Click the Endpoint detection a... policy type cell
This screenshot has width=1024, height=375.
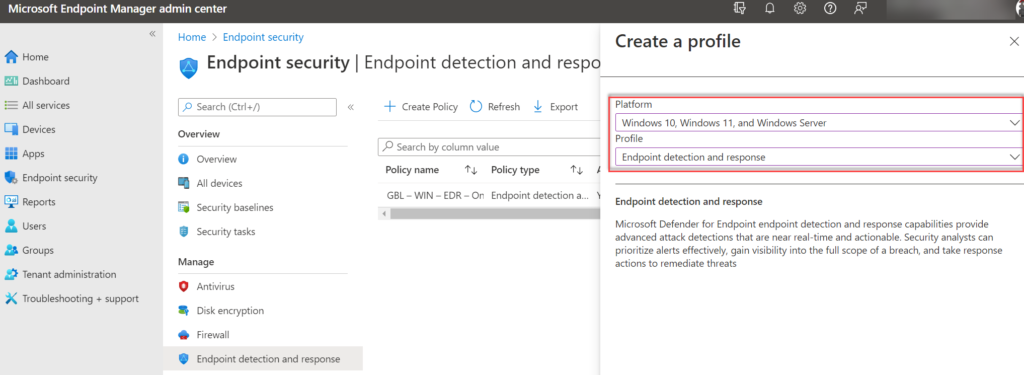pyautogui.click(x=539, y=195)
